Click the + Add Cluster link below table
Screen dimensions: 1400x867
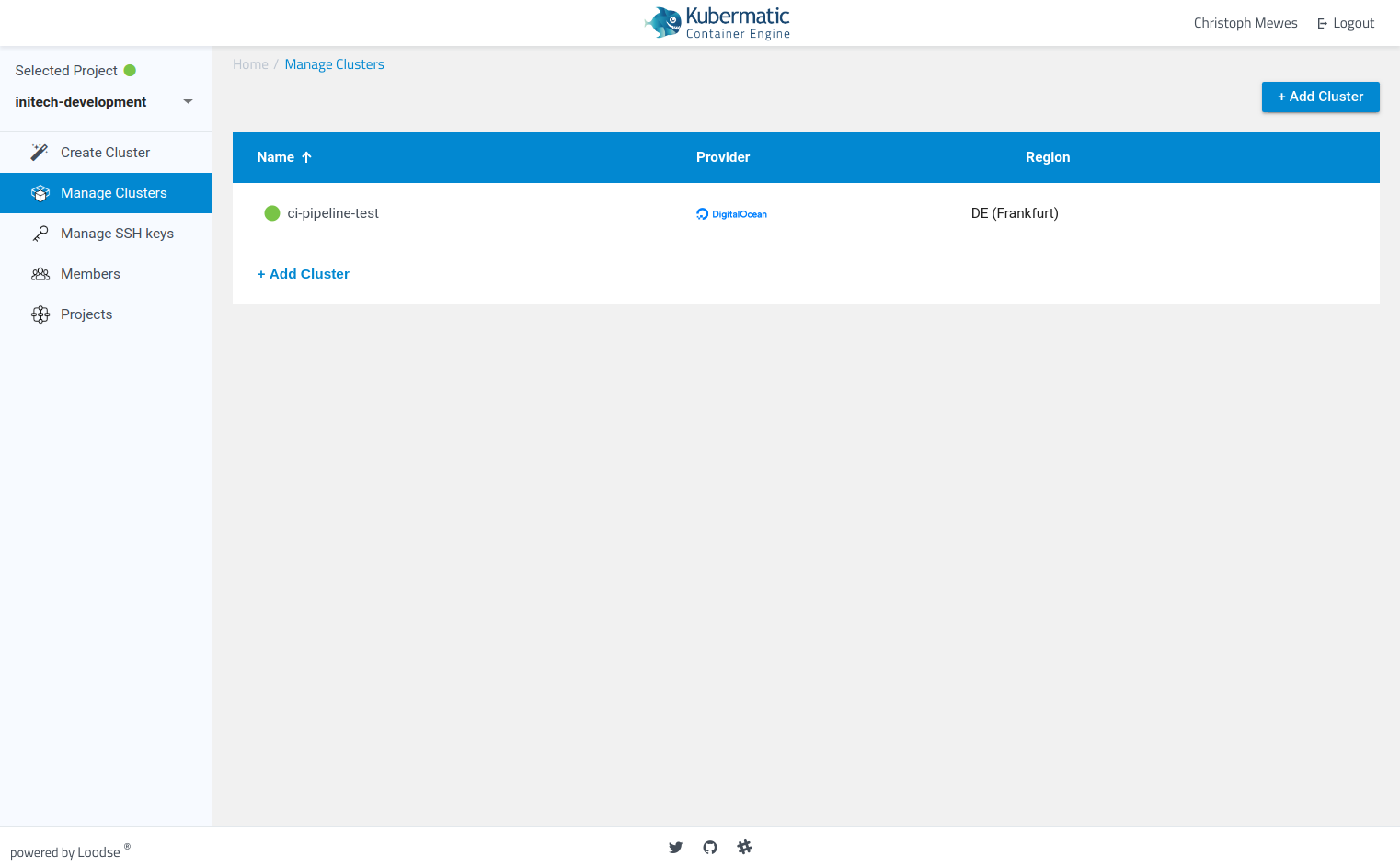coord(304,274)
